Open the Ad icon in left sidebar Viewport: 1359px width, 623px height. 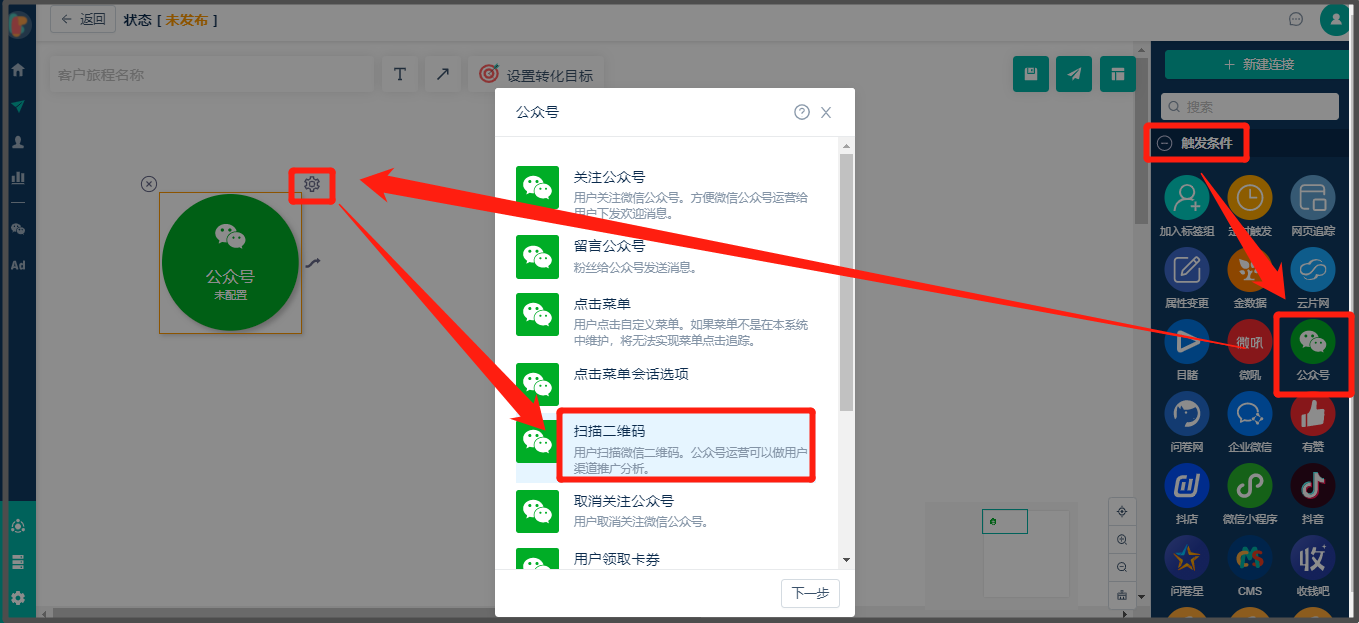click(x=18, y=265)
